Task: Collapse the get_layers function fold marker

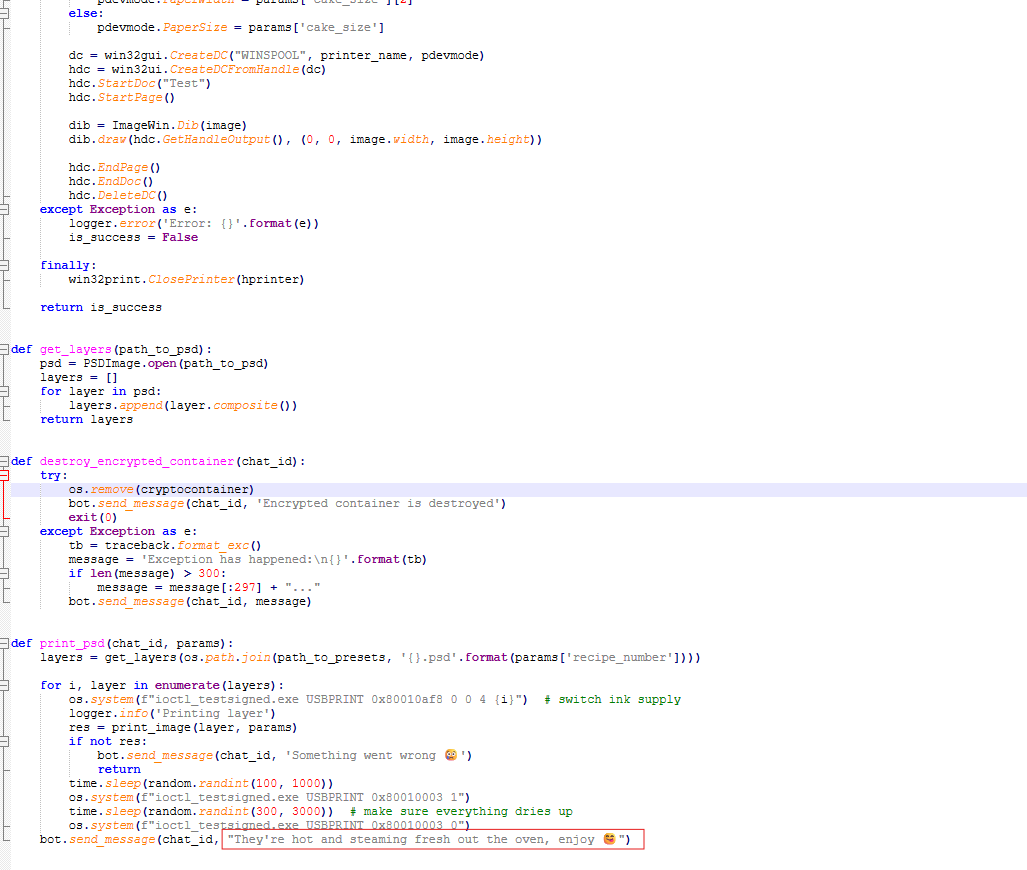Action: click(x=5, y=350)
